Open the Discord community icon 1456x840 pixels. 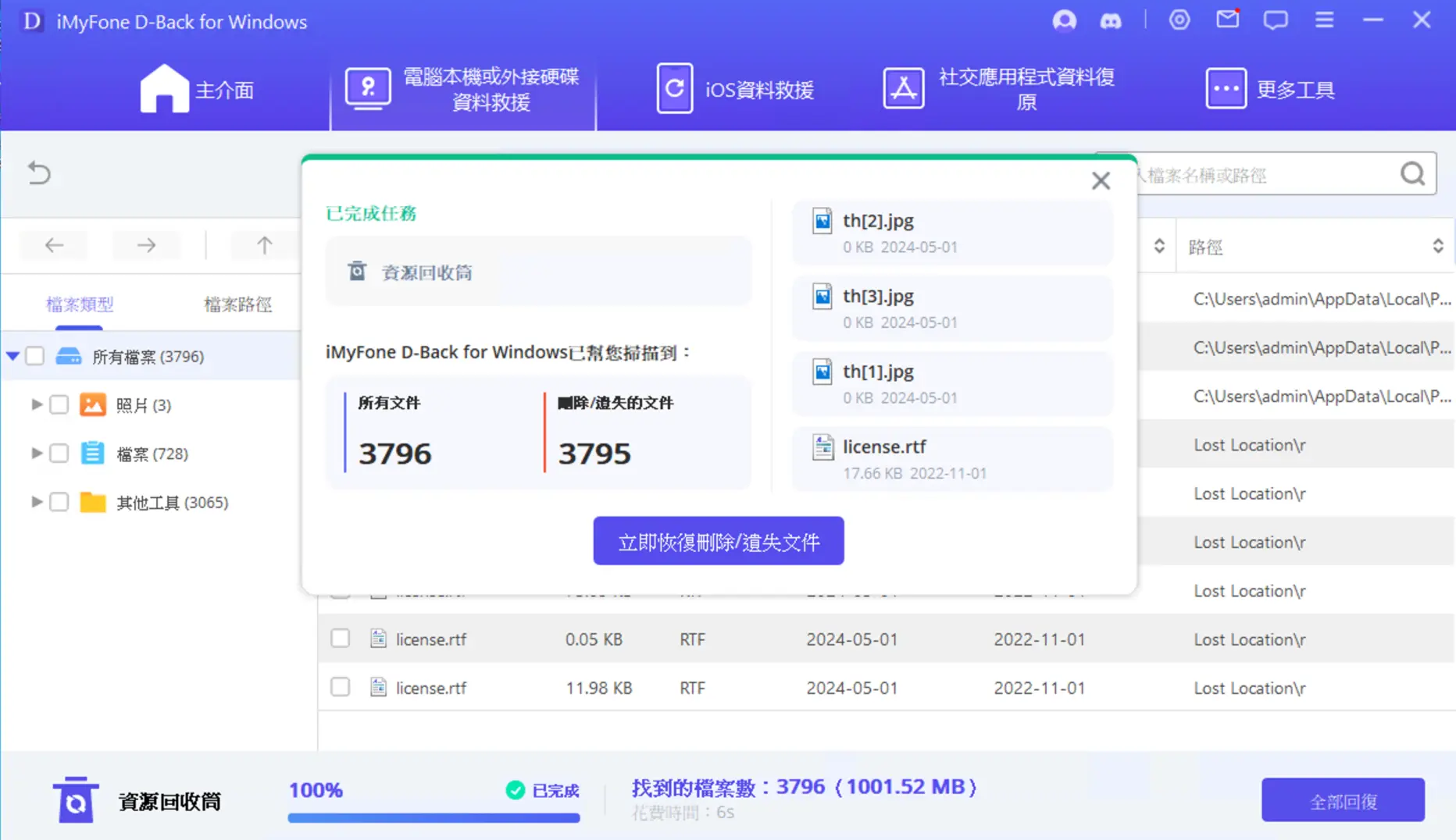(1110, 20)
